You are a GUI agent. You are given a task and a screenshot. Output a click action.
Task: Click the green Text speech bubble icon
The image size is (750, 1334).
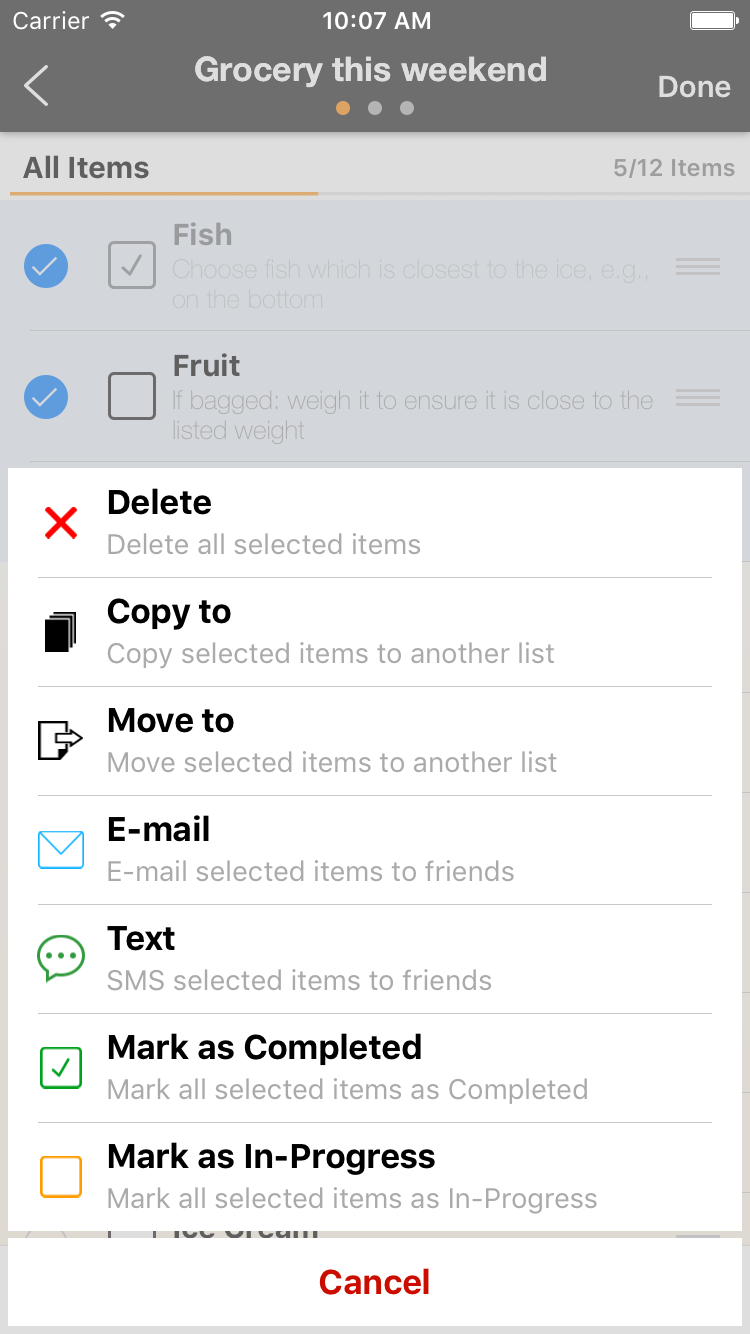[x=61, y=958]
